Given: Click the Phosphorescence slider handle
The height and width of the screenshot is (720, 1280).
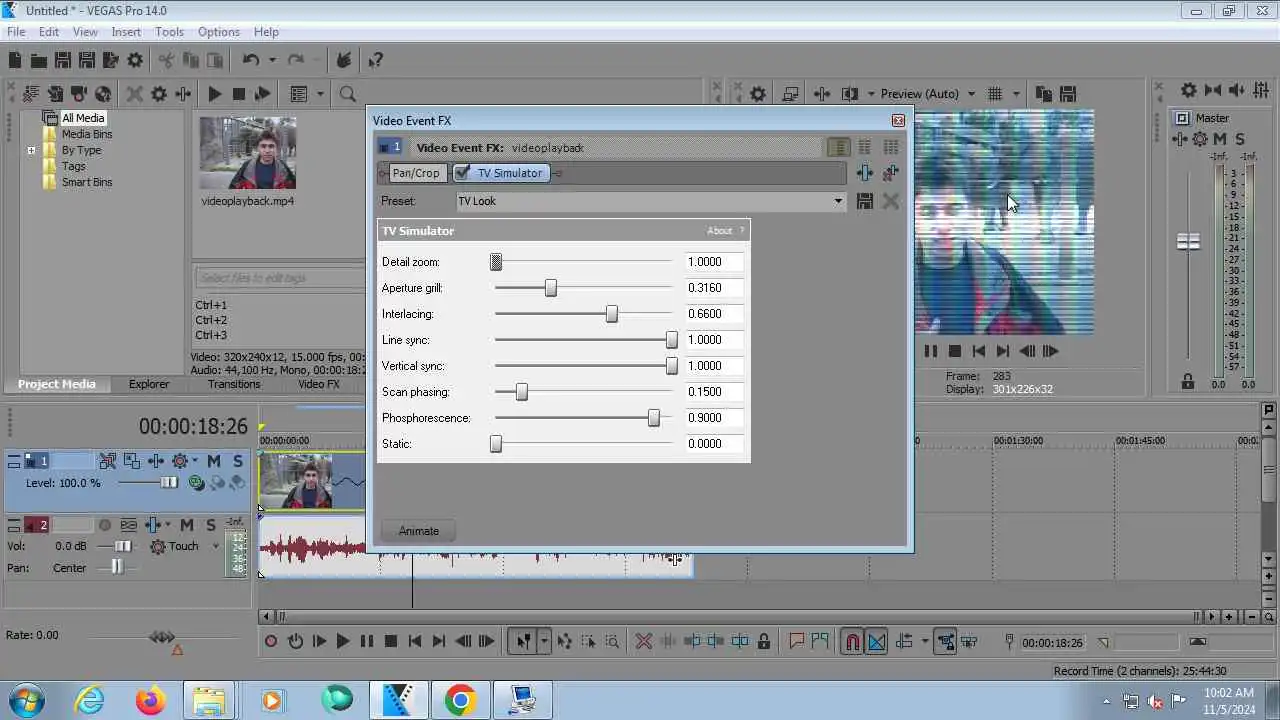Looking at the screenshot, I should pos(654,418).
